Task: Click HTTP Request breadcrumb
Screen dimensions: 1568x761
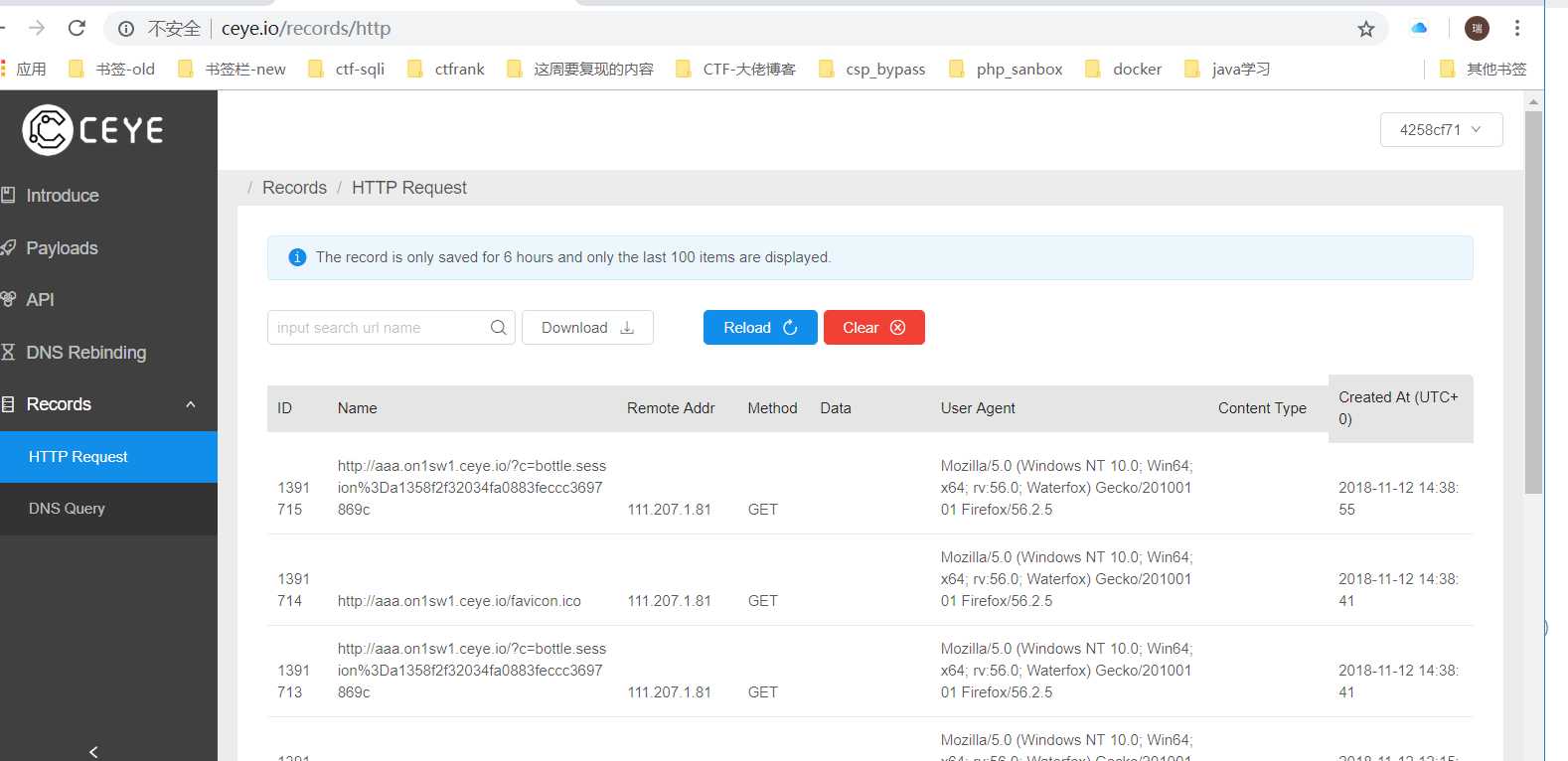Action: click(409, 188)
